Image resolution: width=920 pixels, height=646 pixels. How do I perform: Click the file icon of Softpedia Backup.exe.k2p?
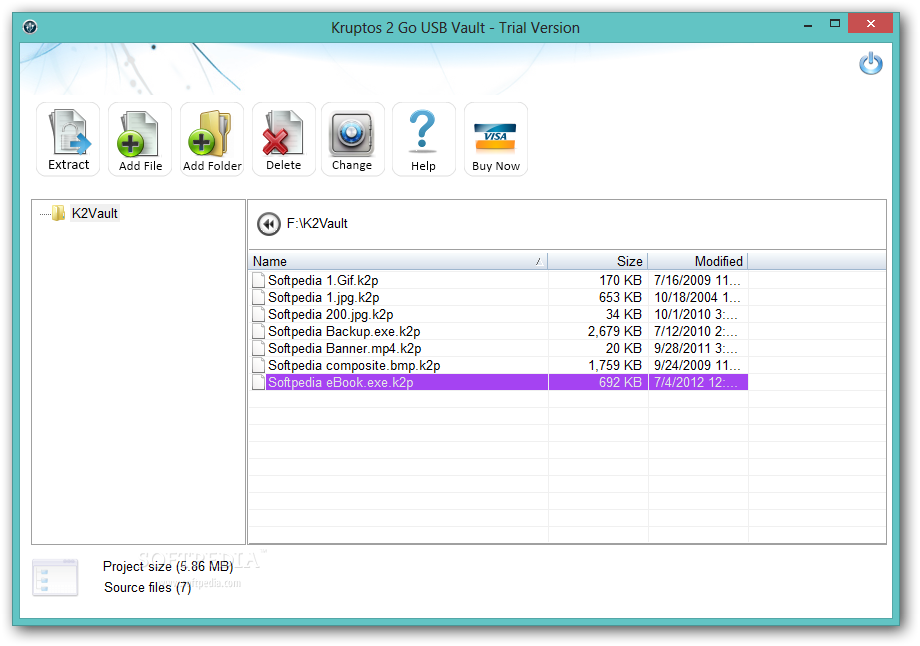[x=258, y=331]
